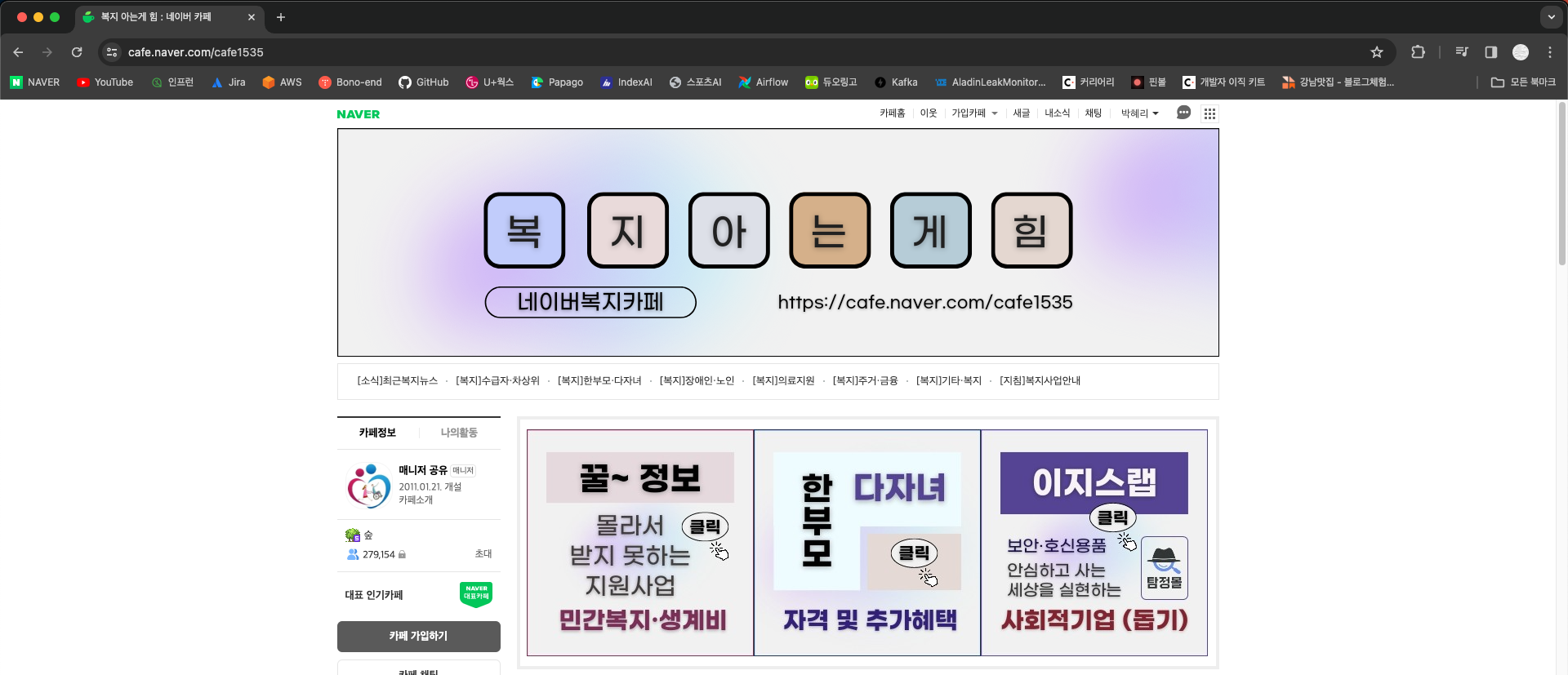Close the 복지 아는게 힘 tab
Screen dimensions: 1568x675
tap(252, 17)
